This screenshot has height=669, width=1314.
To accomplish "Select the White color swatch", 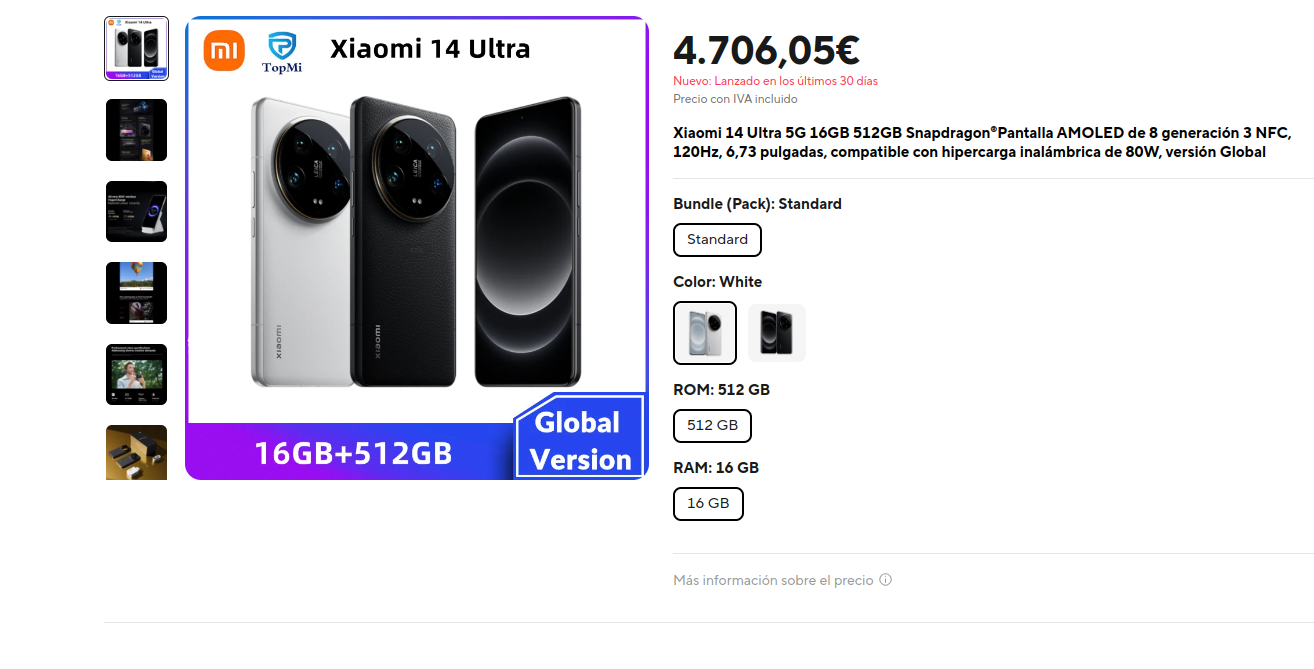I will 705,333.
